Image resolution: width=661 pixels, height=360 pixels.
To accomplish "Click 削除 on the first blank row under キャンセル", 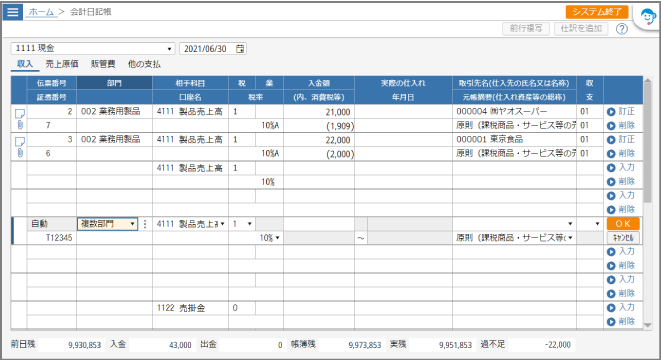I will tap(621, 266).
